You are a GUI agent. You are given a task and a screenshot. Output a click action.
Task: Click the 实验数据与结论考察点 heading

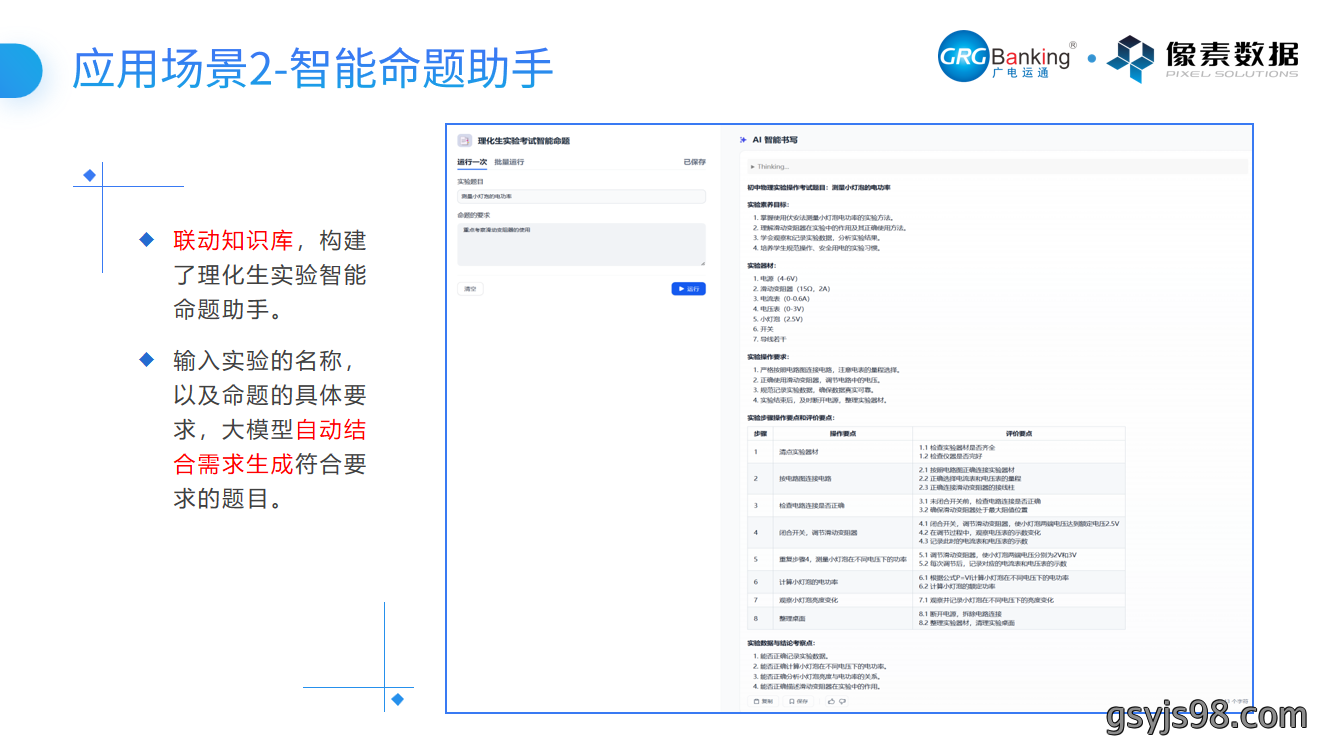(781, 643)
